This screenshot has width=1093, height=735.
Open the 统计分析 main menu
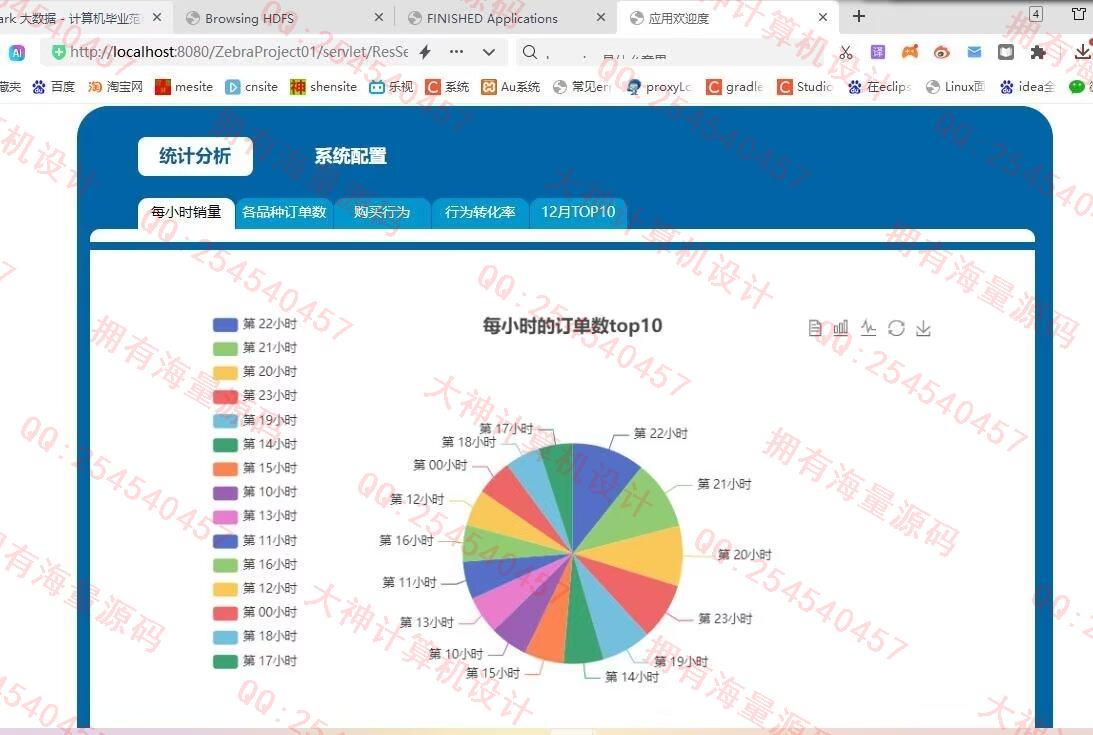tap(195, 156)
